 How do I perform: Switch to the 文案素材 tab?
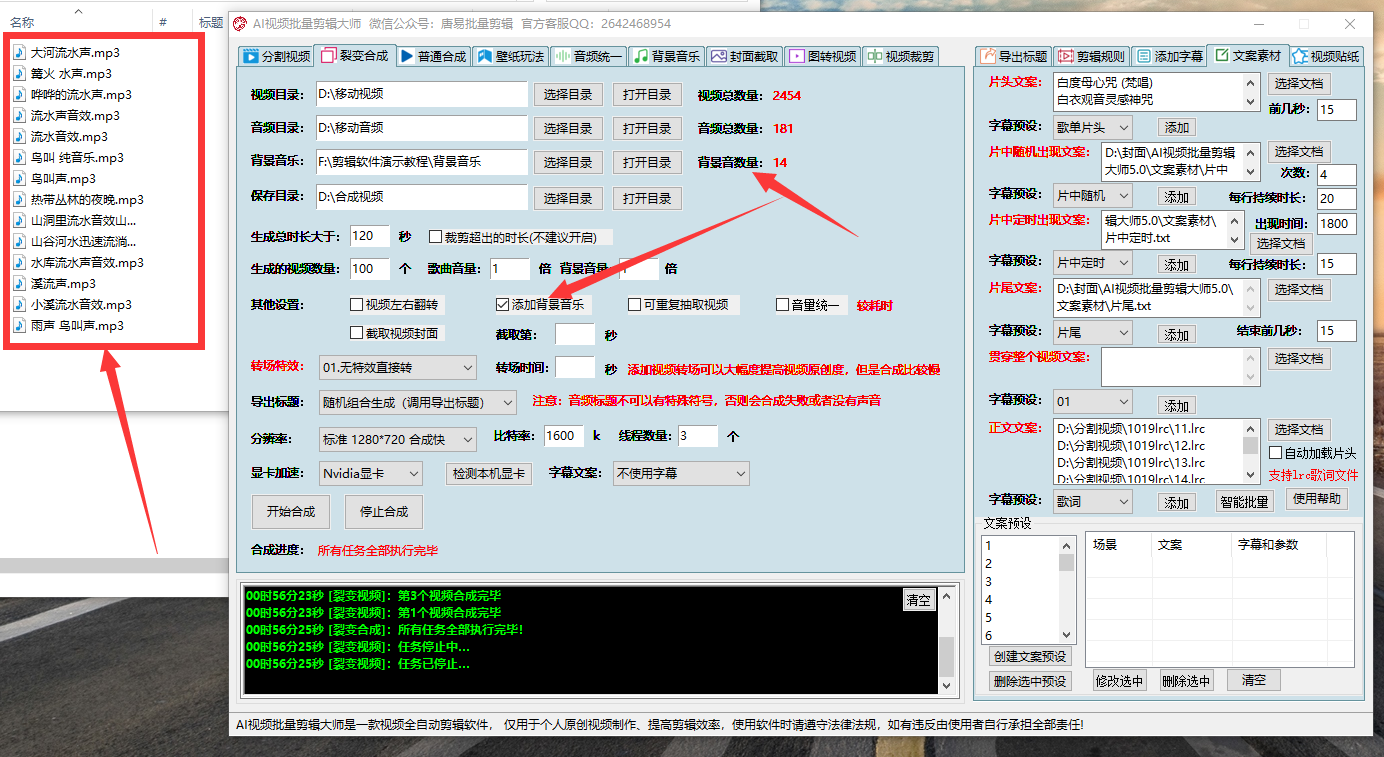1247,56
